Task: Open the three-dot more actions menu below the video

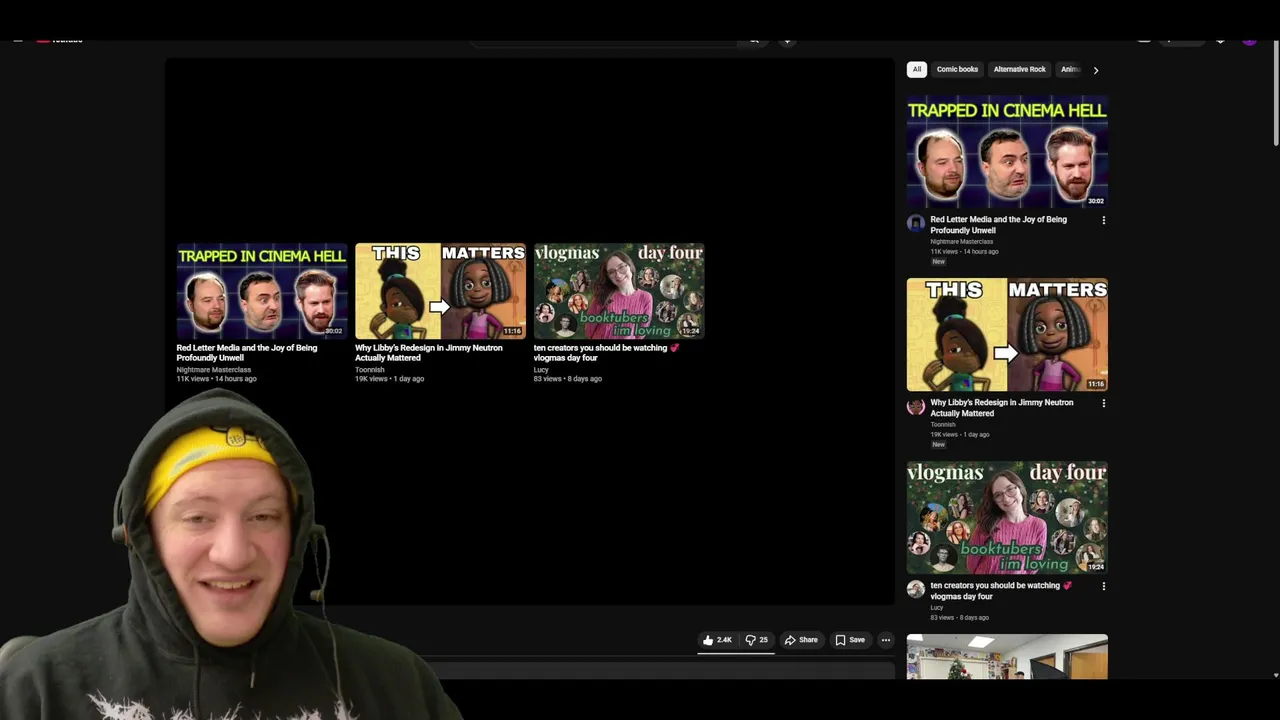Action: coord(885,640)
